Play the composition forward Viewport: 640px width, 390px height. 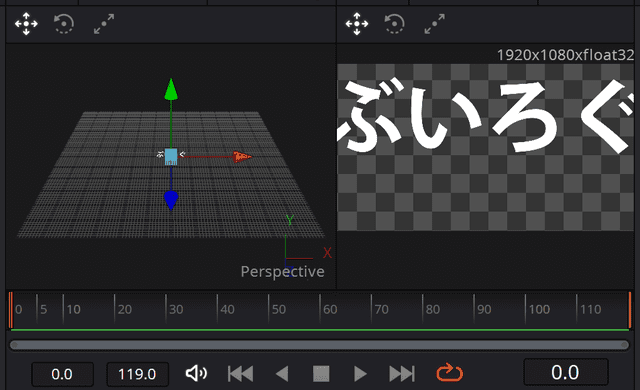point(360,373)
